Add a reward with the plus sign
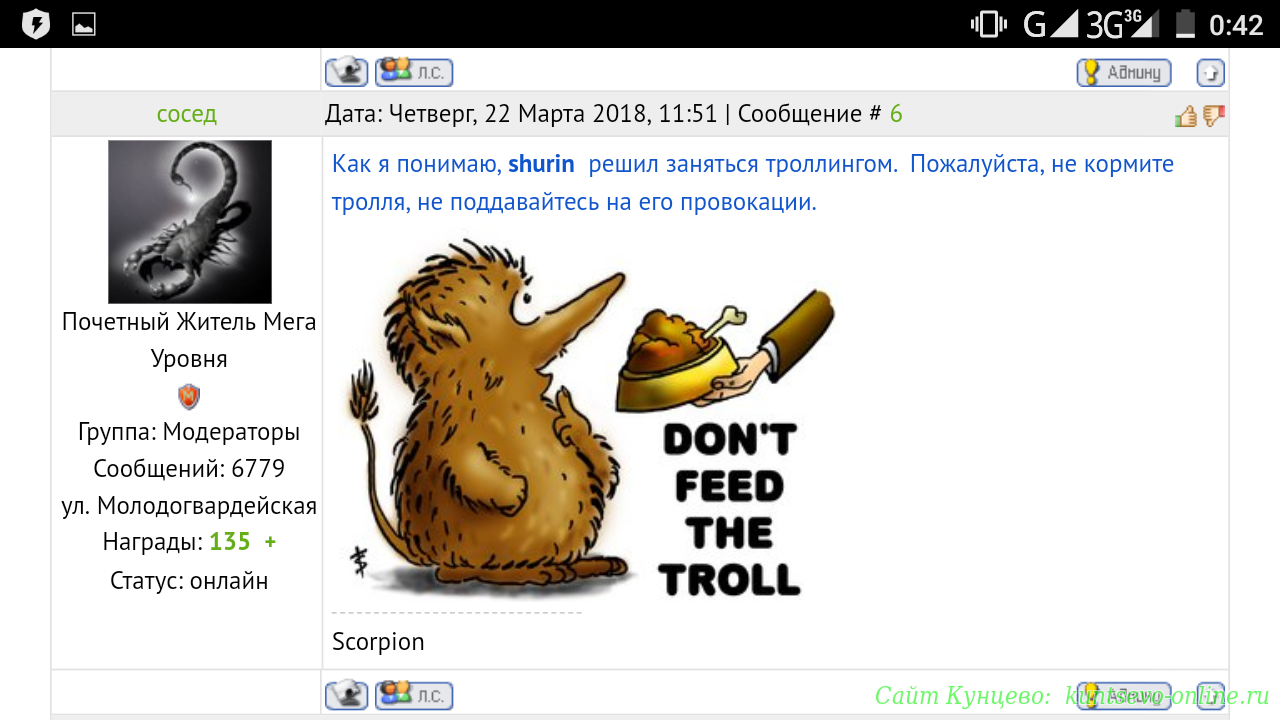1280x720 pixels. pos(270,542)
